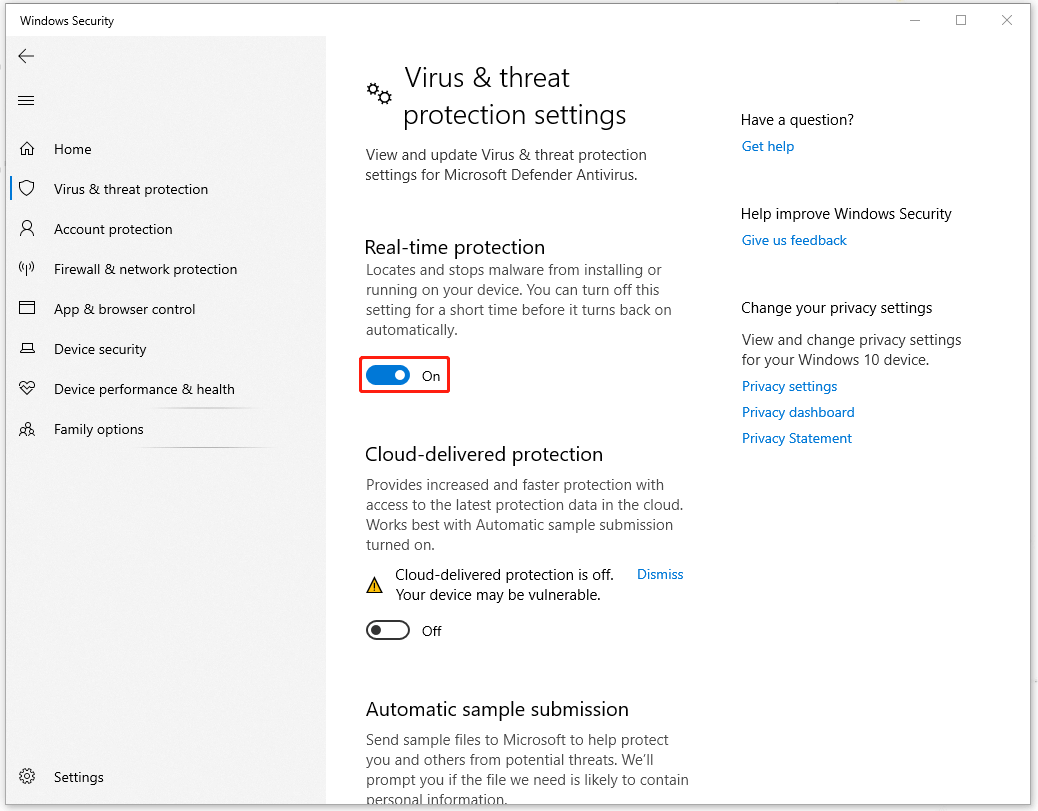
Task: Collapse the sidebar using the menu button
Action: (26, 100)
